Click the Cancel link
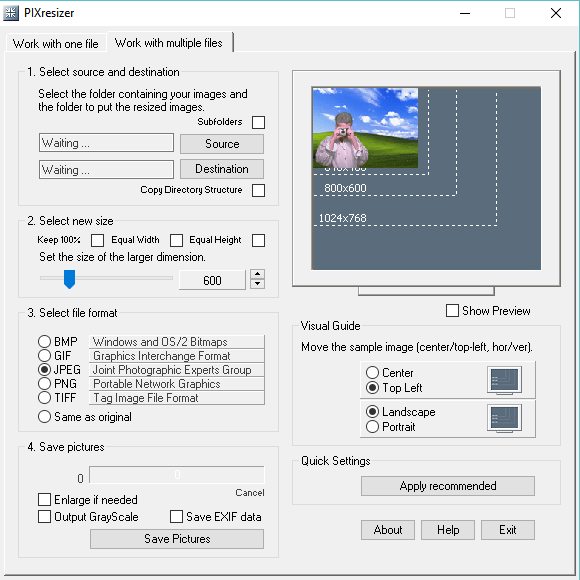This screenshot has width=580, height=580. click(x=250, y=493)
